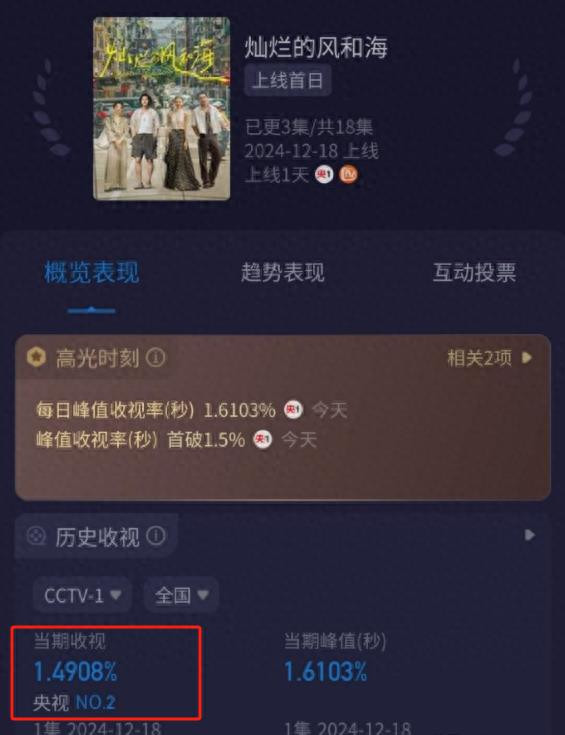Image resolution: width=565 pixels, height=735 pixels.
Task: Switch to the 趋势表现 tab
Action: (x=282, y=273)
